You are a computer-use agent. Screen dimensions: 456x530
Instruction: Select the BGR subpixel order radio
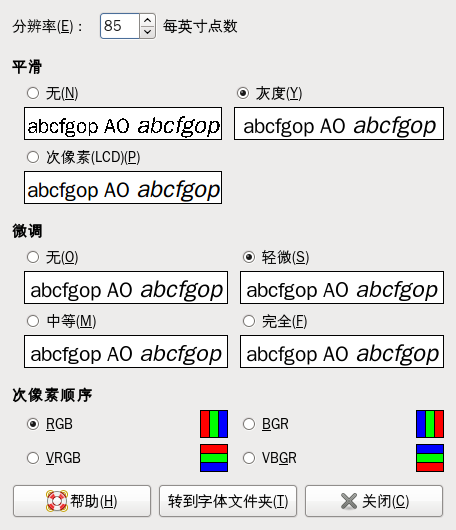click(249, 424)
